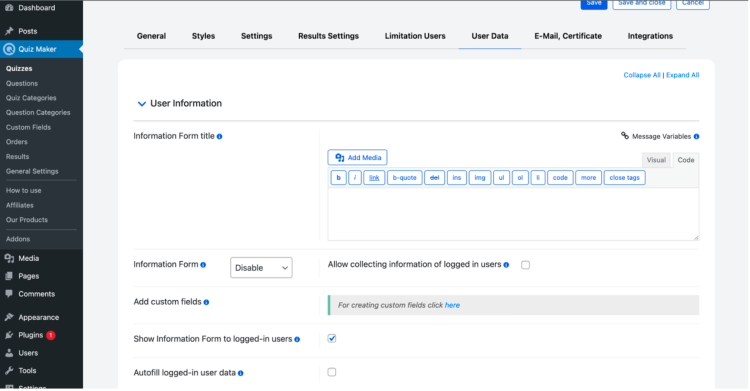The image size is (750, 391).
Task: Click info icon beside Message Variables
Action: click(x=696, y=136)
